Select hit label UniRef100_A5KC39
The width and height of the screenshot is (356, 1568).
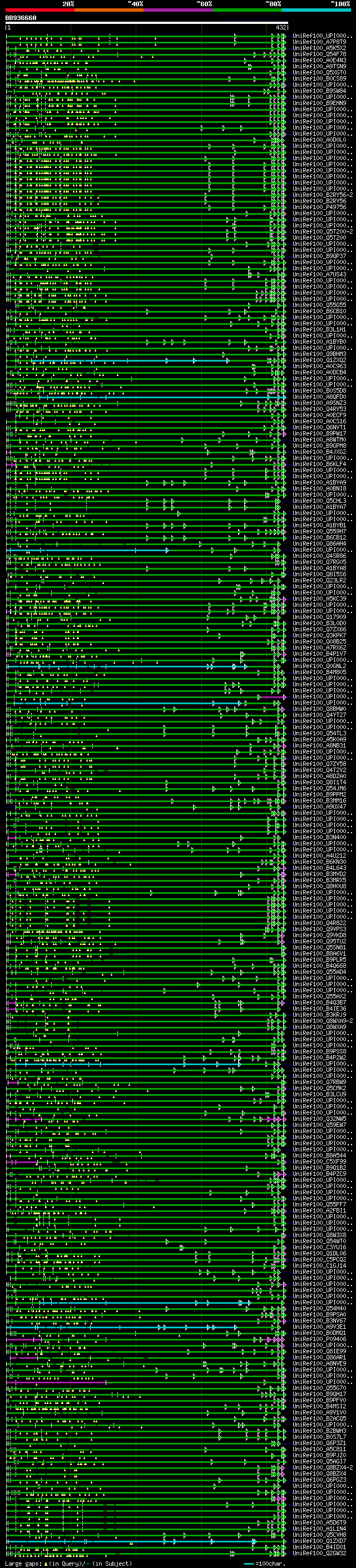(319, 598)
